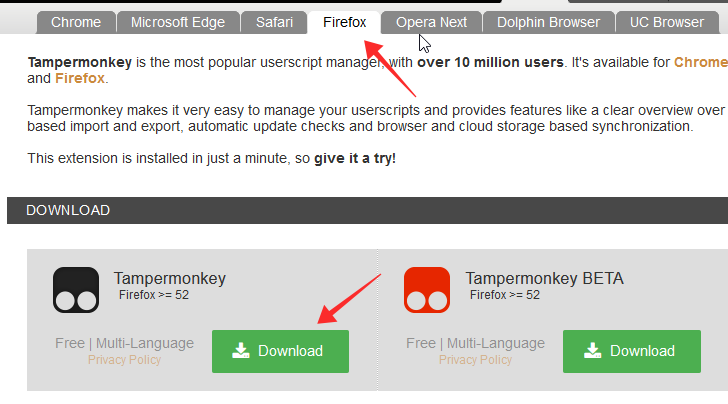Open the Dolphin Browser tab
This screenshot has height=404, width=728.
coord(548,22)
